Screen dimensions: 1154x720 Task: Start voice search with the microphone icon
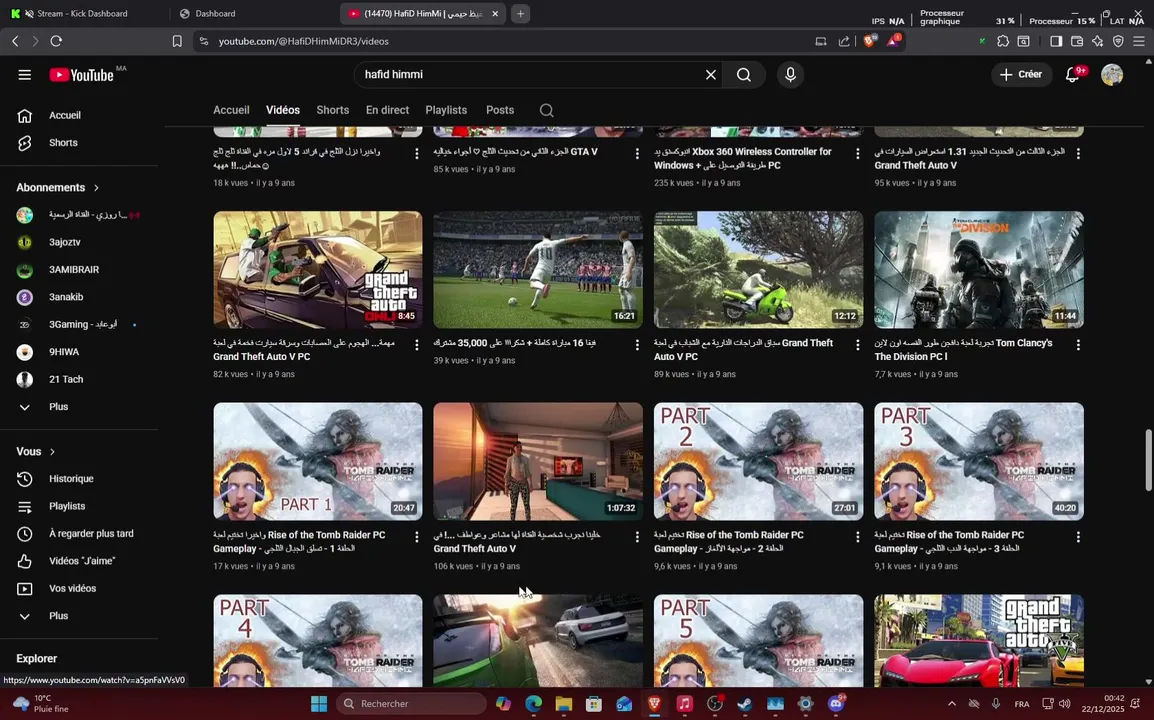[790, 75]
